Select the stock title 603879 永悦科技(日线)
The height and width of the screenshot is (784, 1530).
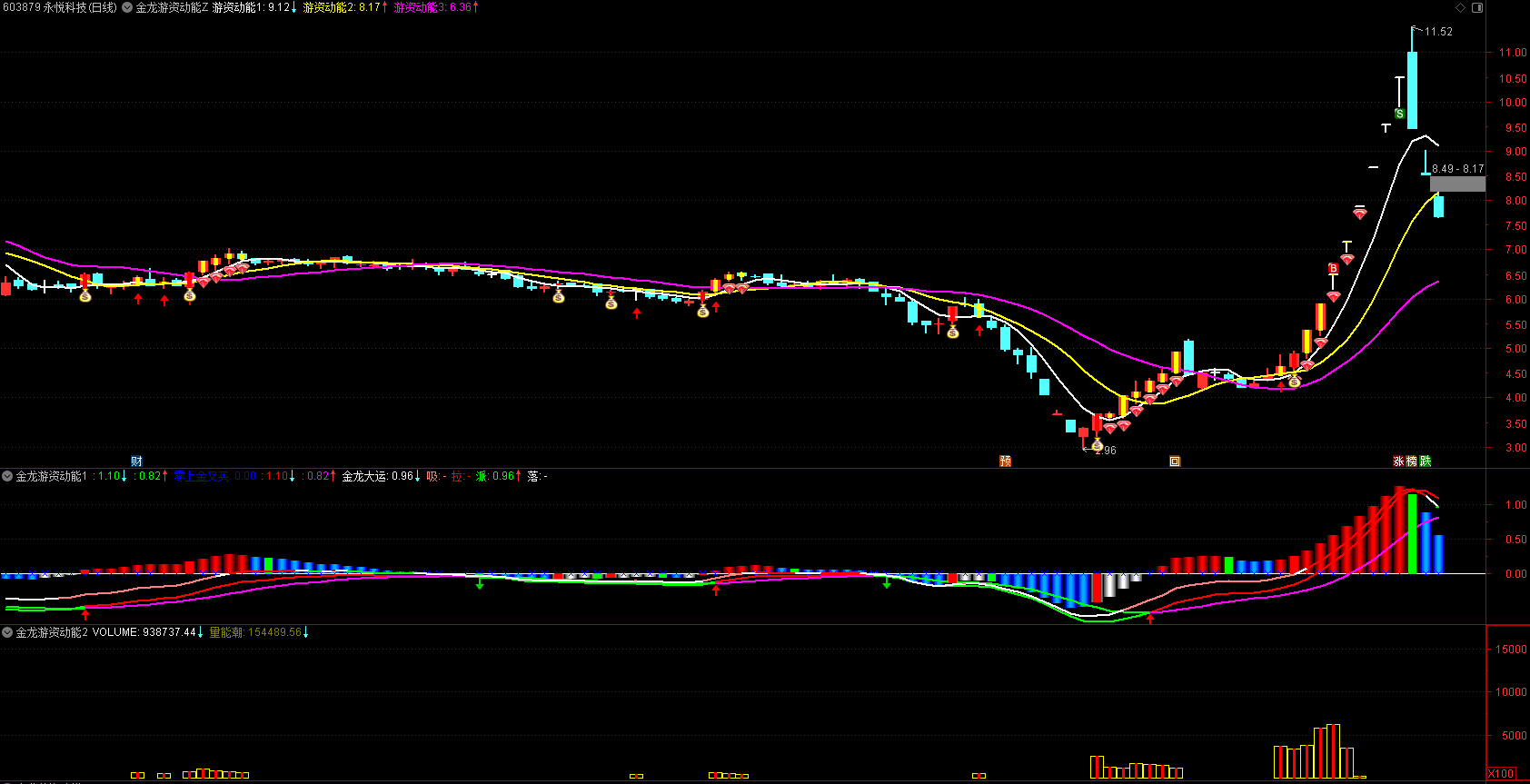(x=60, y=7)
